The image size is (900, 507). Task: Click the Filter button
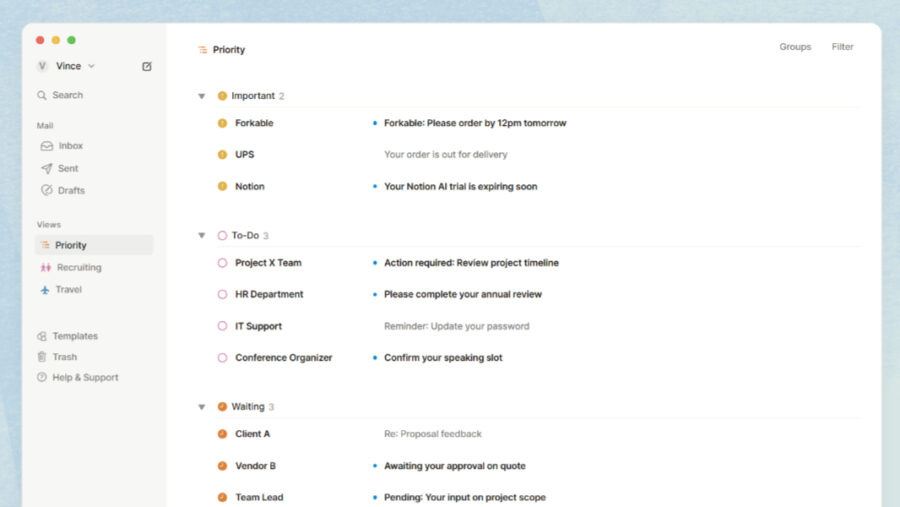(x=842, y=47)
